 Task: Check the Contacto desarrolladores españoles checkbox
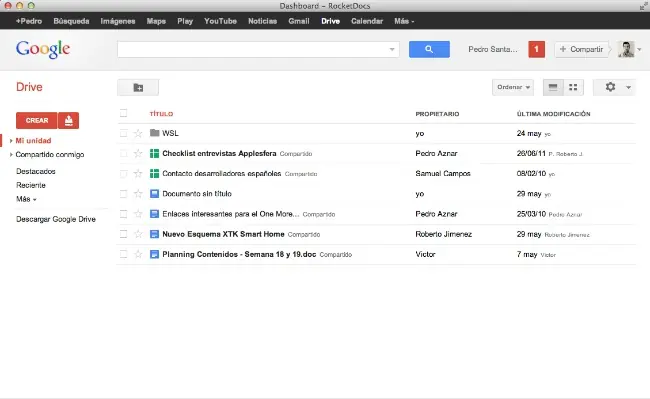pos(124,173)
